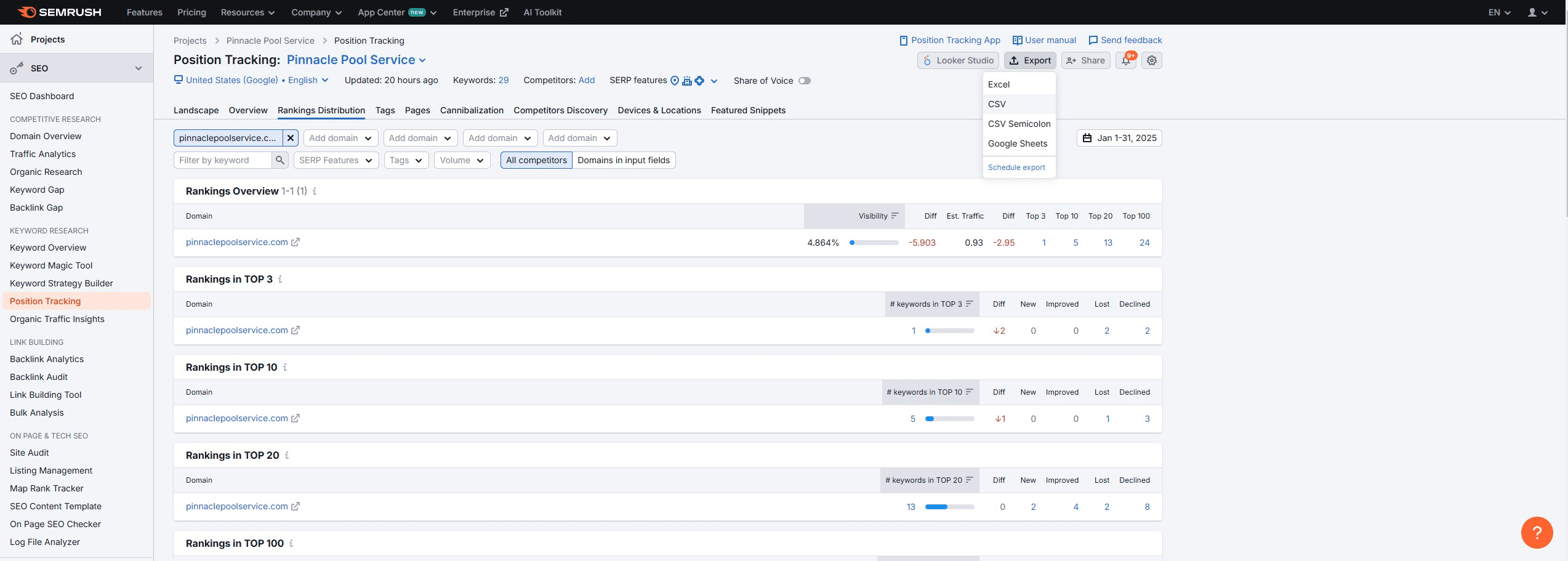The height and width of the screenshot is (561, 1568).
Task: Click inside the Filter by keyword field
Action: [x=222, y=160]
